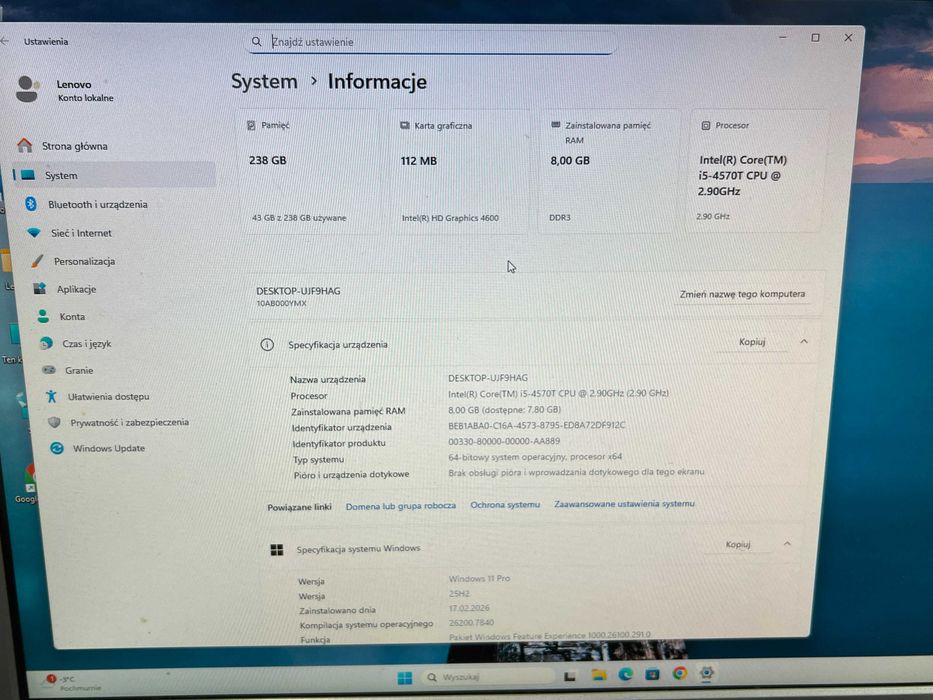Collapse the Specyfikacja urządzenia section

pyautogui.click(x=804, y=342)
